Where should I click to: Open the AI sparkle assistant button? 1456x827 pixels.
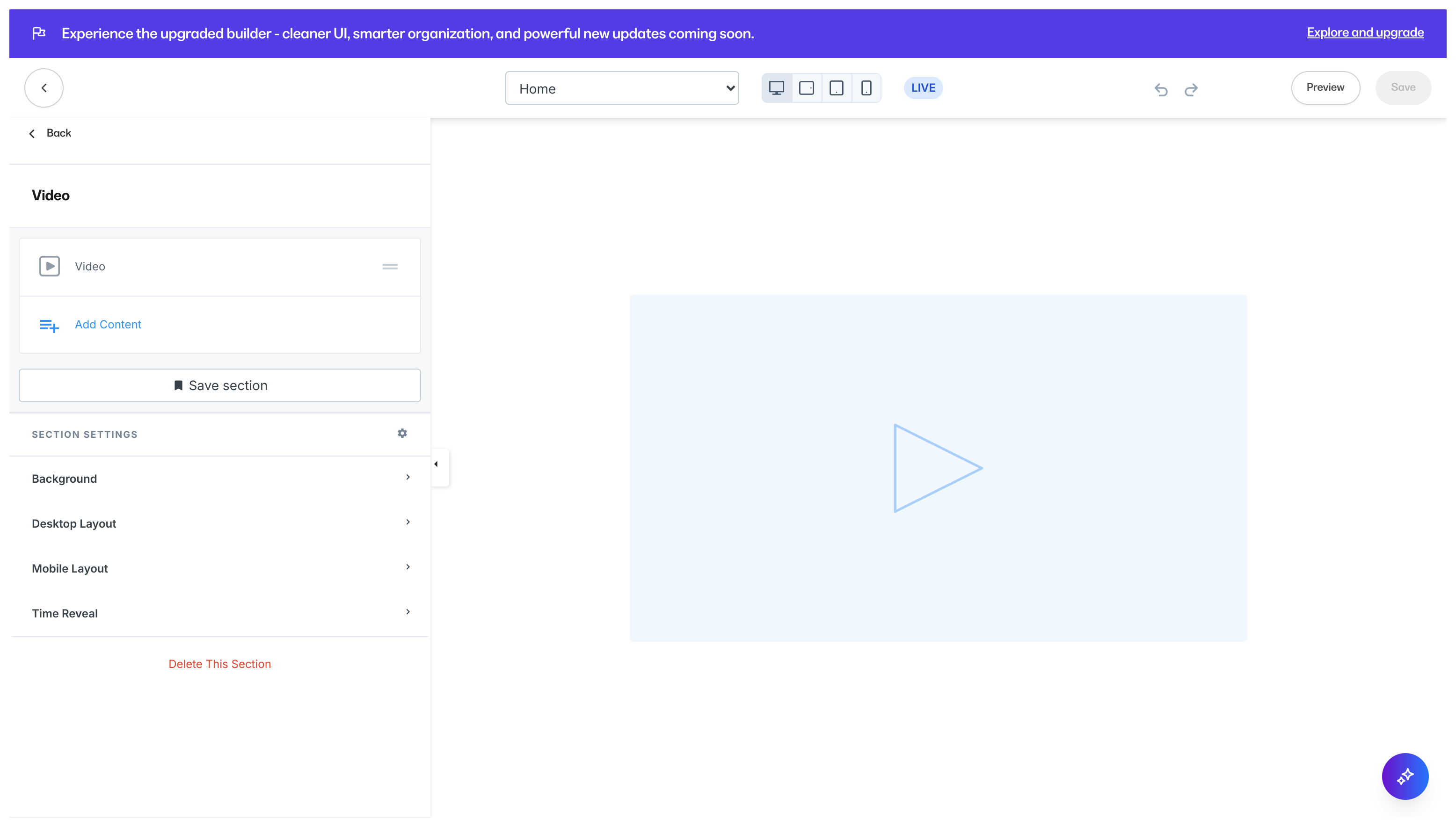[1405, 776]
